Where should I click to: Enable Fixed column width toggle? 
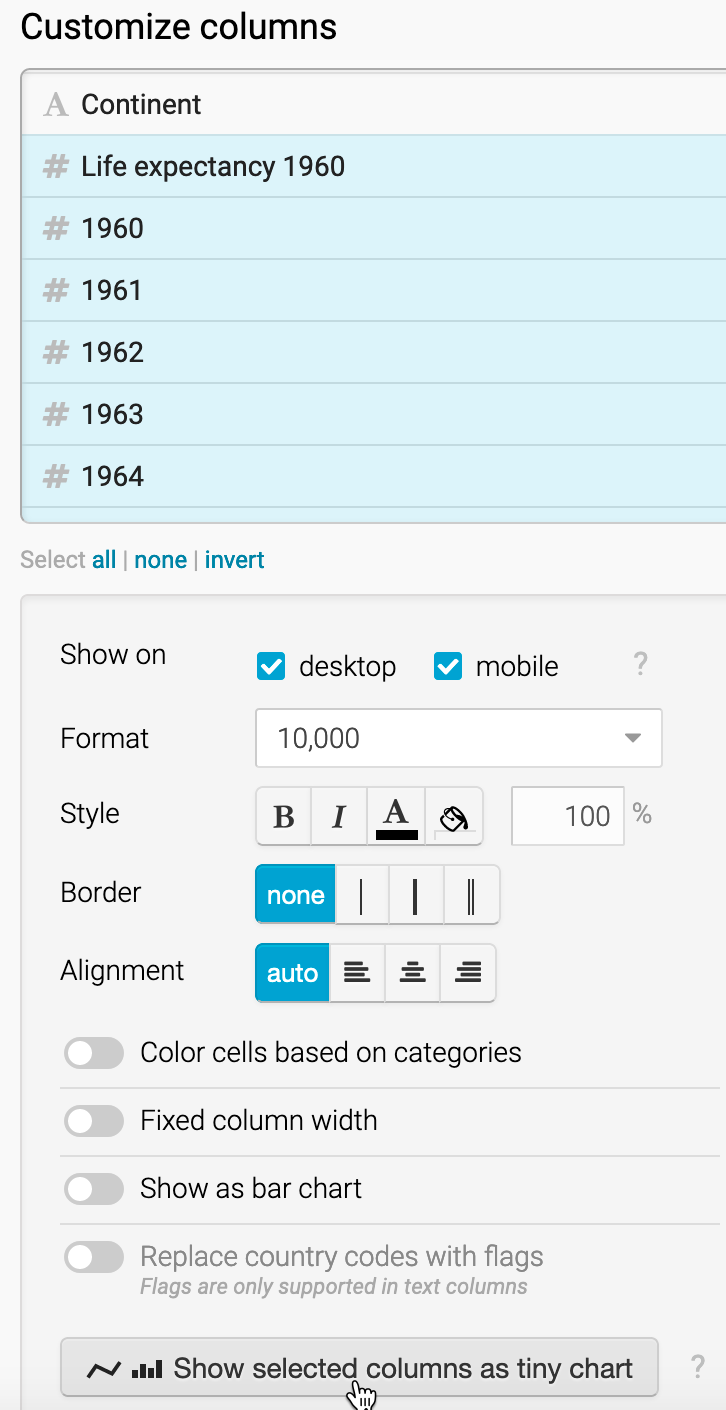(94, 1121)
